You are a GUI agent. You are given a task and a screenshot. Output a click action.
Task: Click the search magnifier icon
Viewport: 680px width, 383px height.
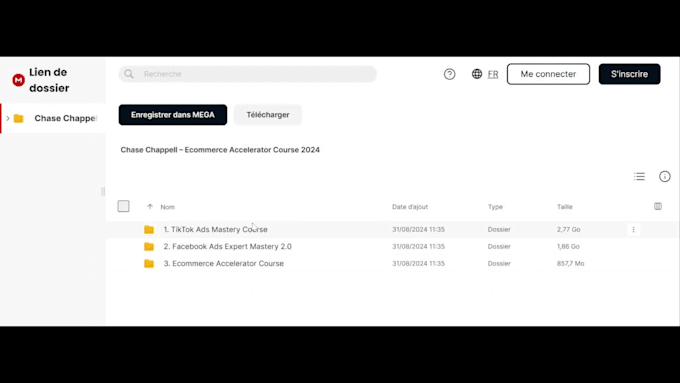(x=129, y=74)
